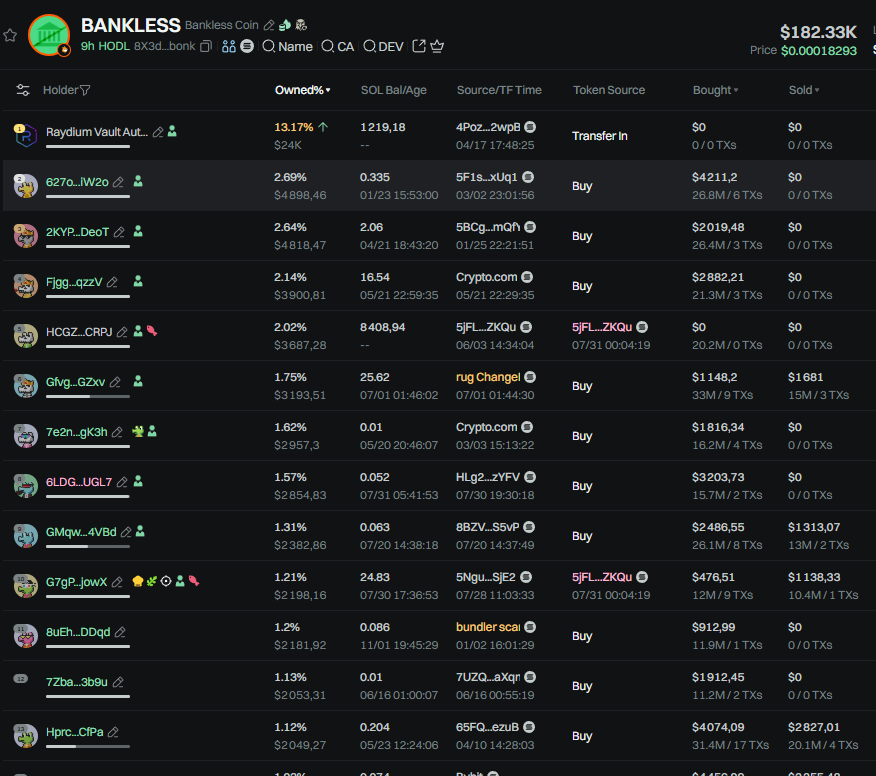876x776 pixels.
Task: Click the holding progress bar for Hprc...CfPa
Action: point(88,746)
